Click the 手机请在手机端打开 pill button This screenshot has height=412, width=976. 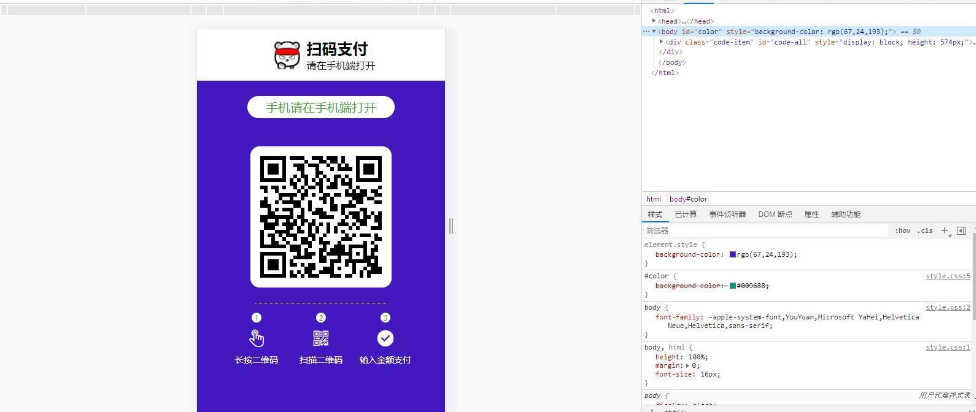(321, 107)
